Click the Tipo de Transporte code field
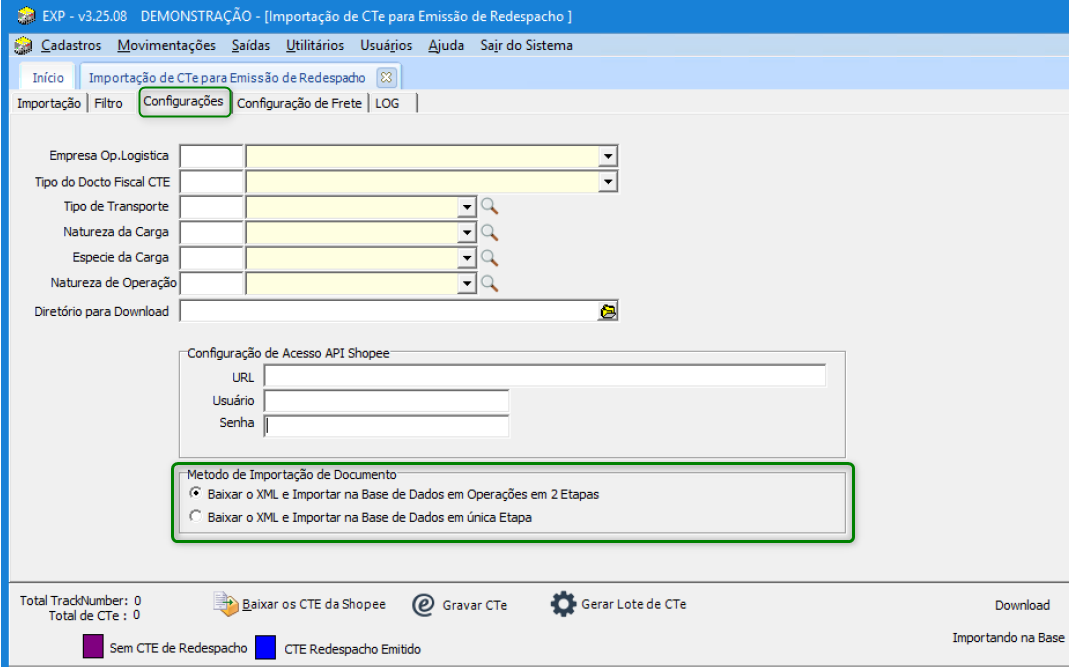The height and width of the screenshot is (668, 1069). click(211, 207)
